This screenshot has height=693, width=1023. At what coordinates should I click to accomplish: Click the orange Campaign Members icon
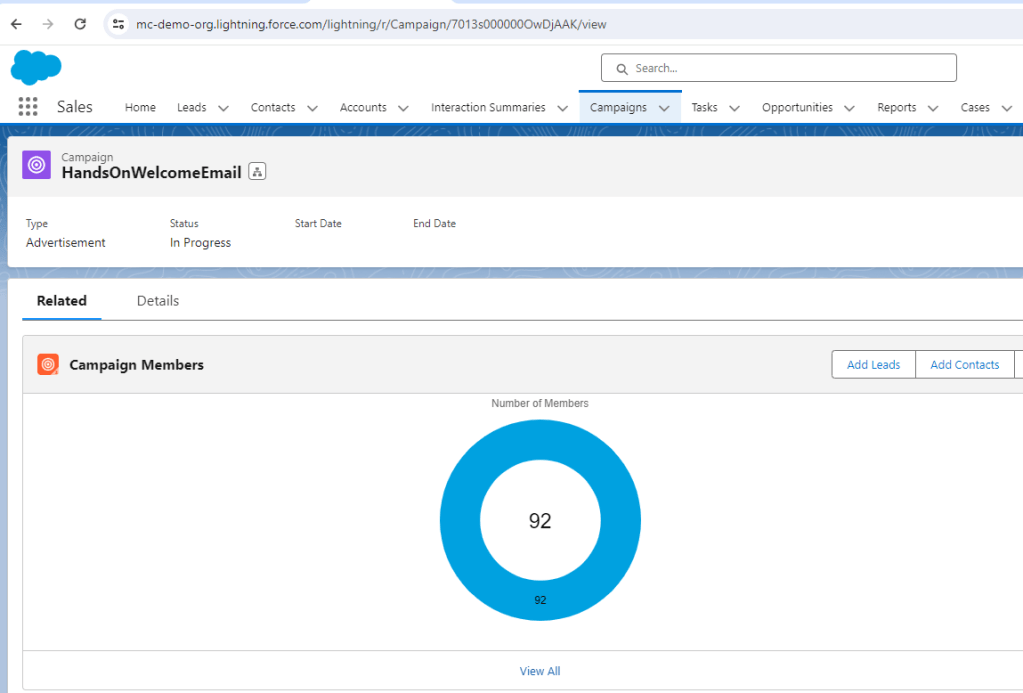pos(48,365)
